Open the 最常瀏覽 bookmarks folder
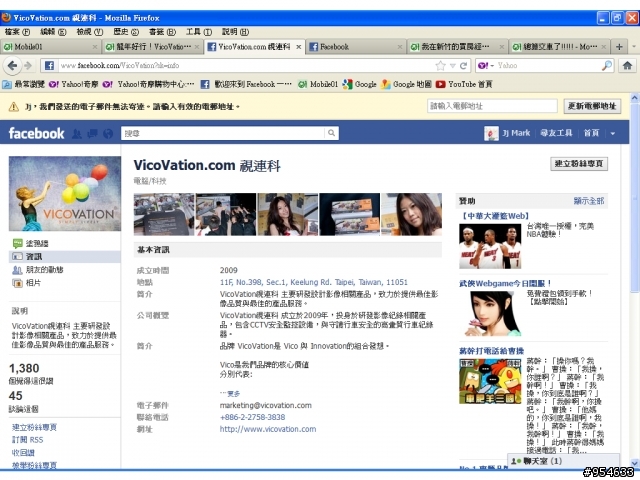The width and height of the screenshot is (640, 480). (23, 84)
